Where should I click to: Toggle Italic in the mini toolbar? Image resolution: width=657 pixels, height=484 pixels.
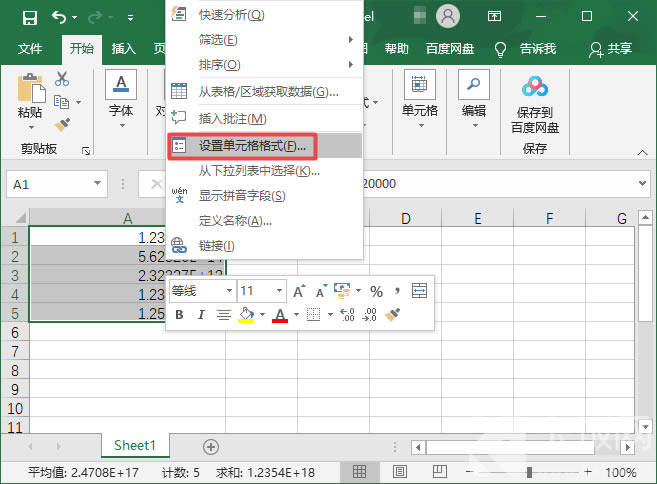(x=201, y=314)
